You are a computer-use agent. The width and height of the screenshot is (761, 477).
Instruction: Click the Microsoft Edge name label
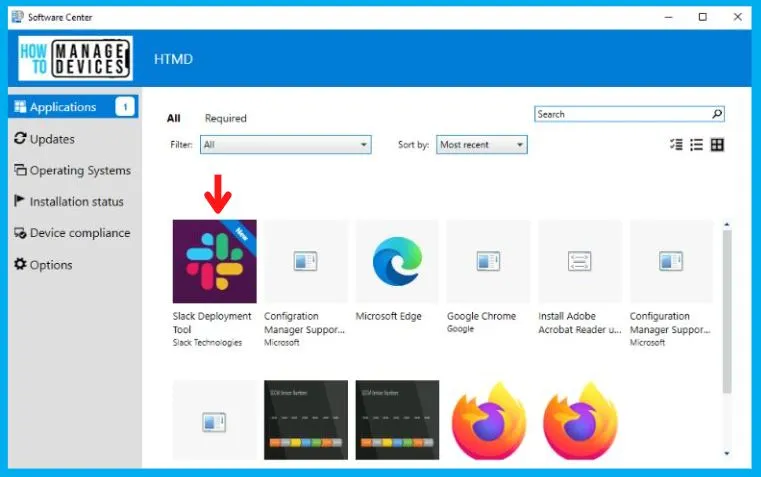click(388, 316)
